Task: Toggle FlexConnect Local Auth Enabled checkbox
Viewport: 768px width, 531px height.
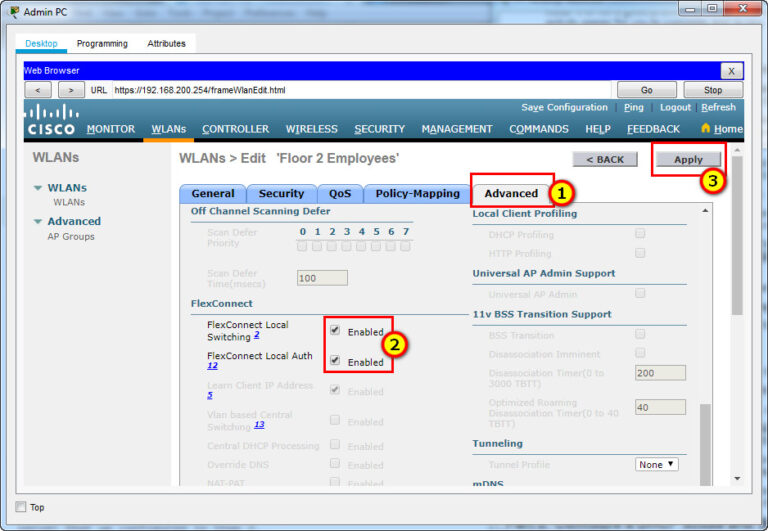Action: (x=335, y=360)
